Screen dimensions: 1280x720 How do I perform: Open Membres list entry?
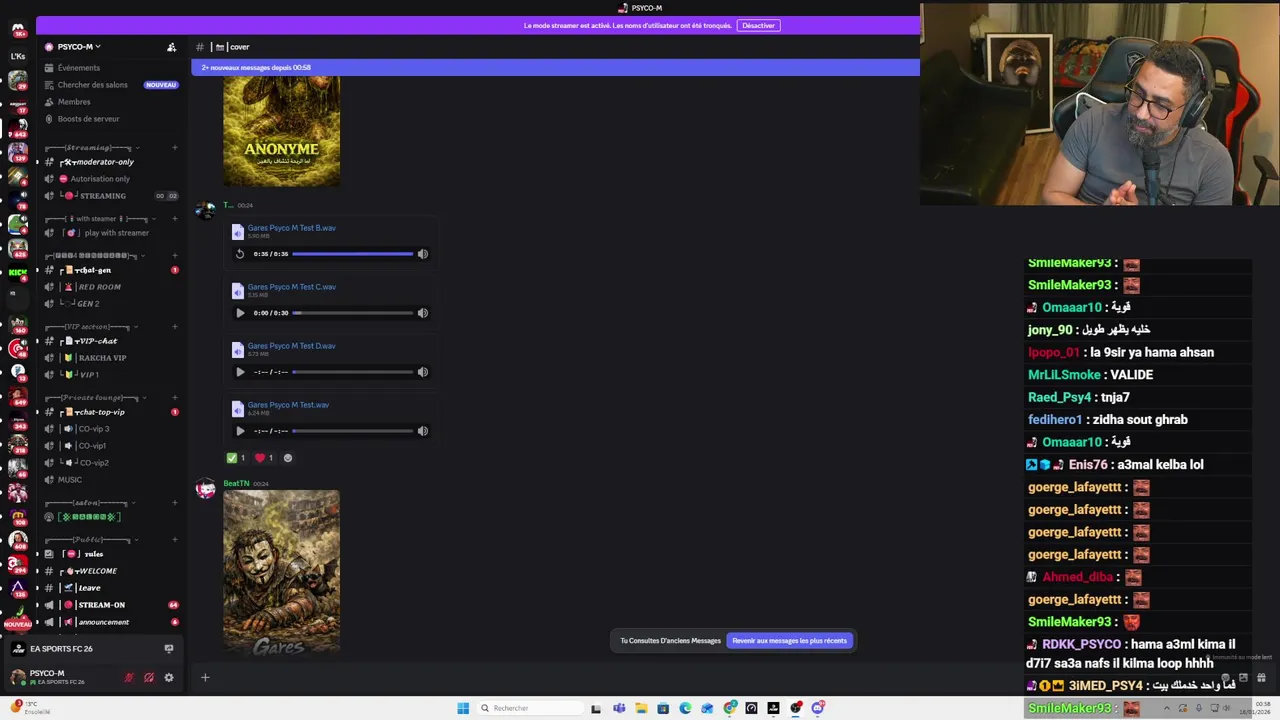click(74, 102)
